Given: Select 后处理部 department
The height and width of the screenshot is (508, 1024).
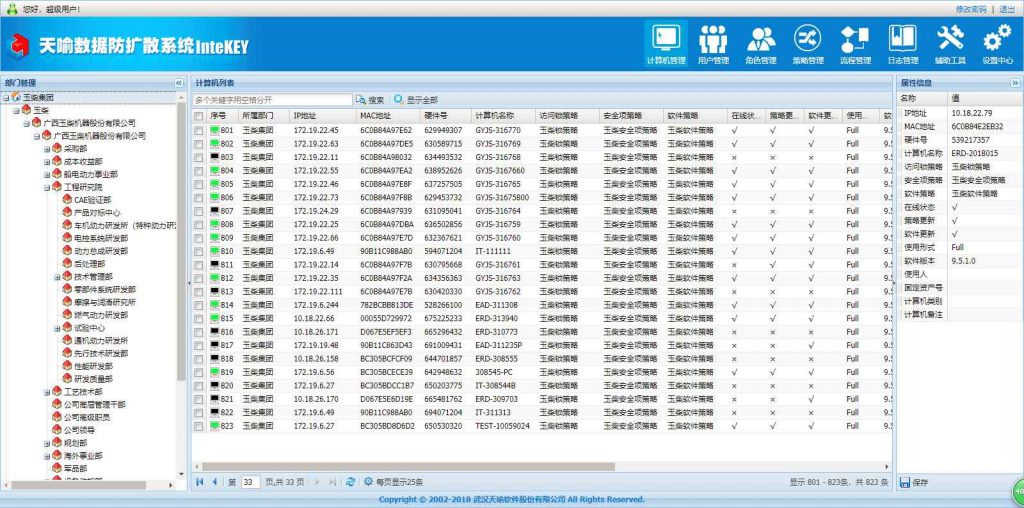Looking at the screenshot, I should pyautogui.click(x=88, y=264).
